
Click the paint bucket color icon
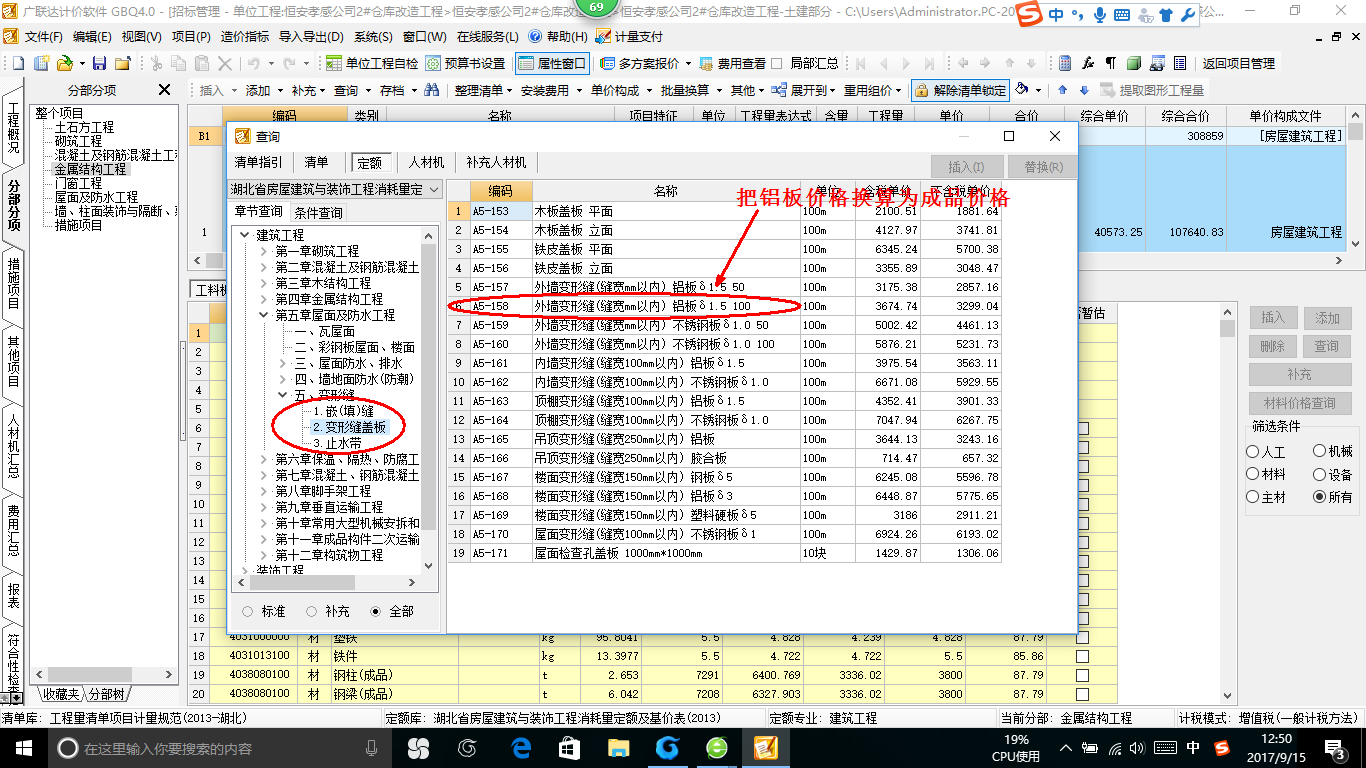[x=1022, y=90]
